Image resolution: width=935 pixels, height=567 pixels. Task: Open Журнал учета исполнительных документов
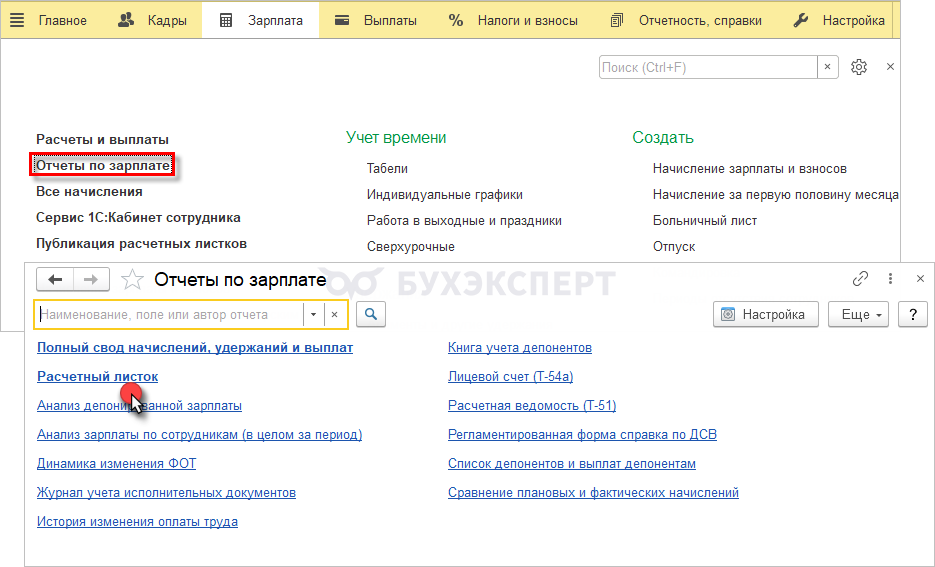pos(166,492)
